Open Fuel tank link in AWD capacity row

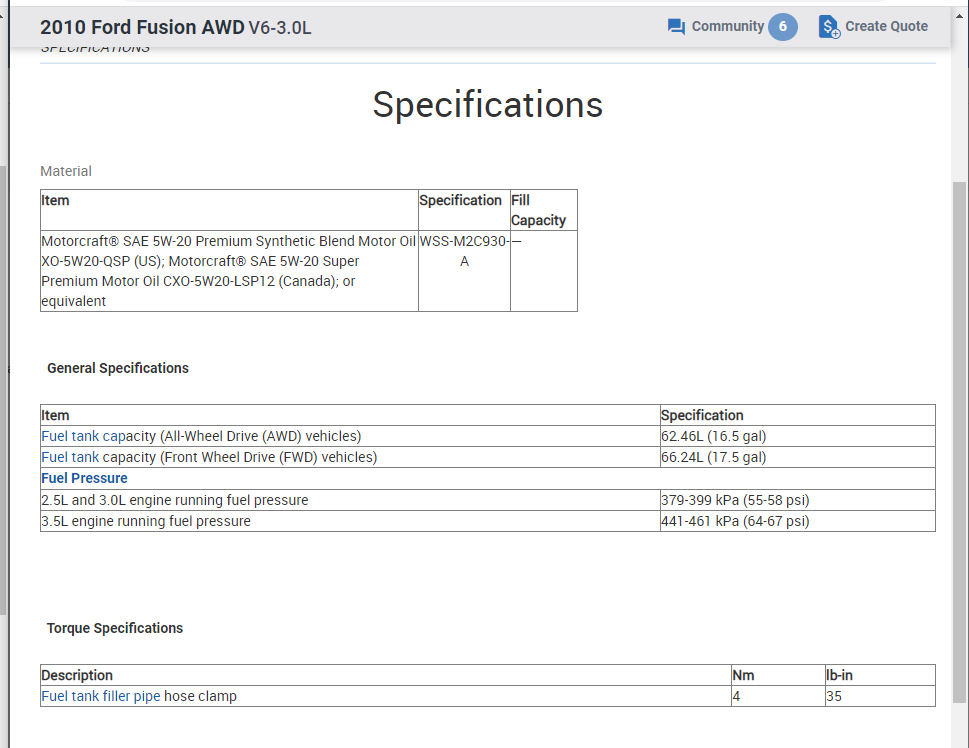[70, 436]
